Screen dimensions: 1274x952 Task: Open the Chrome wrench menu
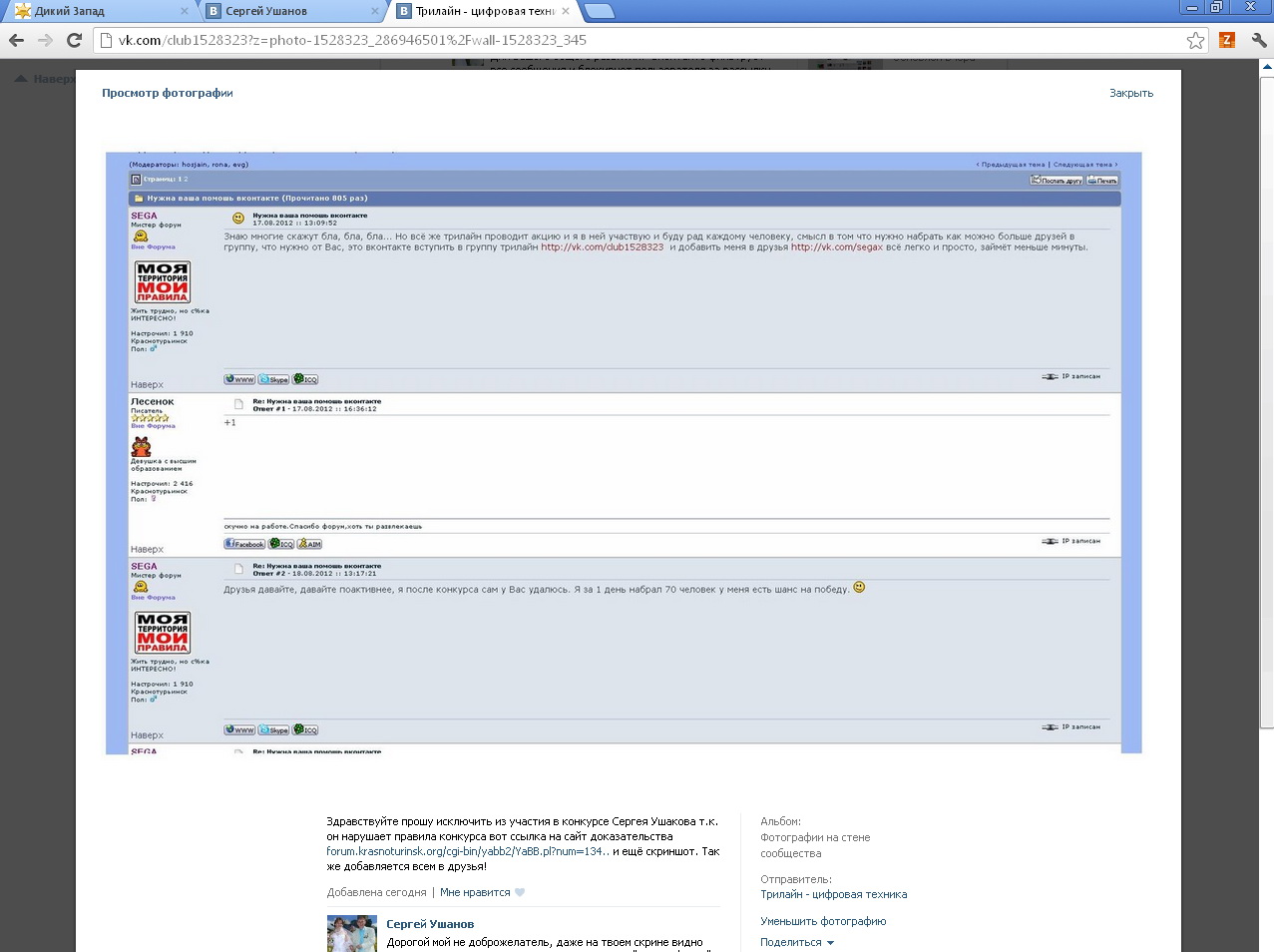pos(1258,40)
